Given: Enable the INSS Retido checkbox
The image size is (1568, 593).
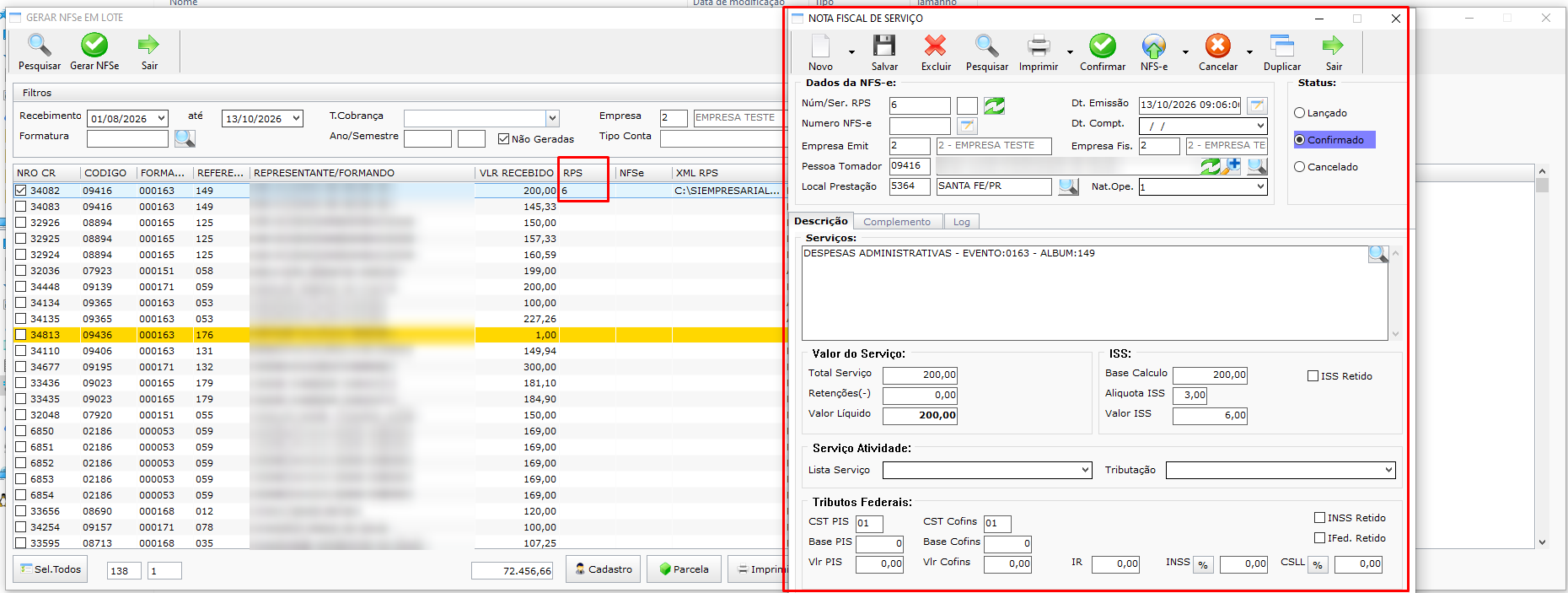Looking at the screenshot, I should (1319, 518).
